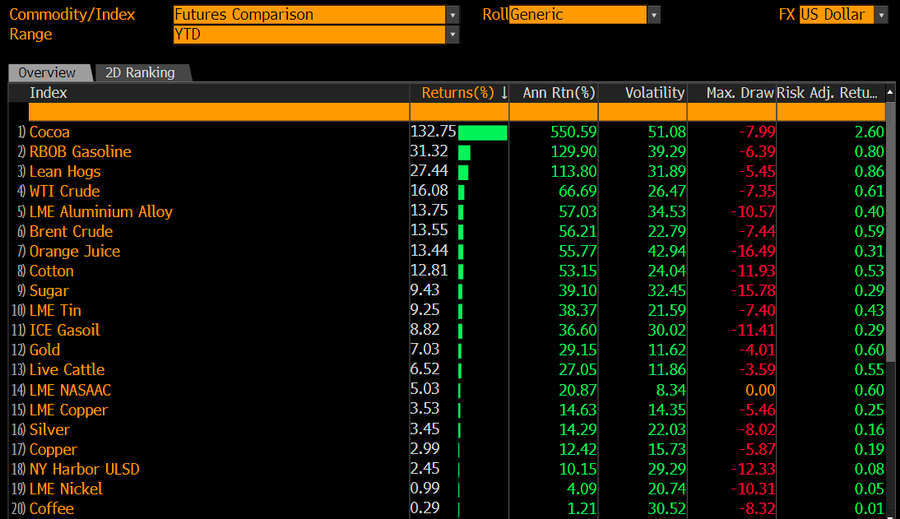The image size is (900, 519).
Task: Select the Silver row
Action: [448, 429]
